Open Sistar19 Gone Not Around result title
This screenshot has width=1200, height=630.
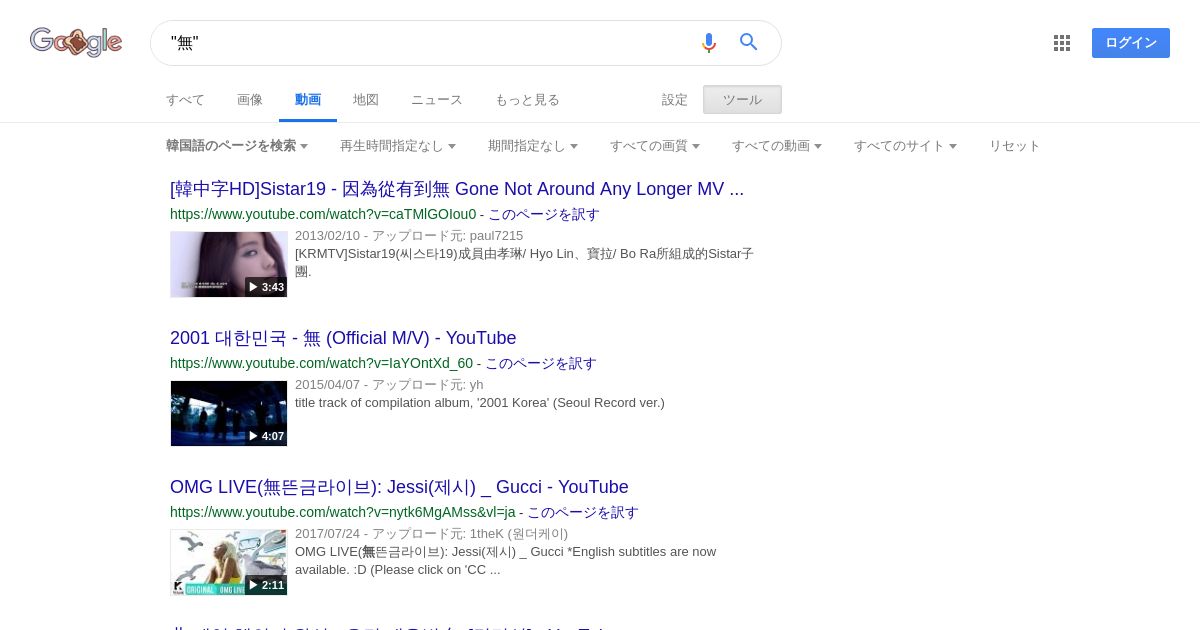click(457, 189)
